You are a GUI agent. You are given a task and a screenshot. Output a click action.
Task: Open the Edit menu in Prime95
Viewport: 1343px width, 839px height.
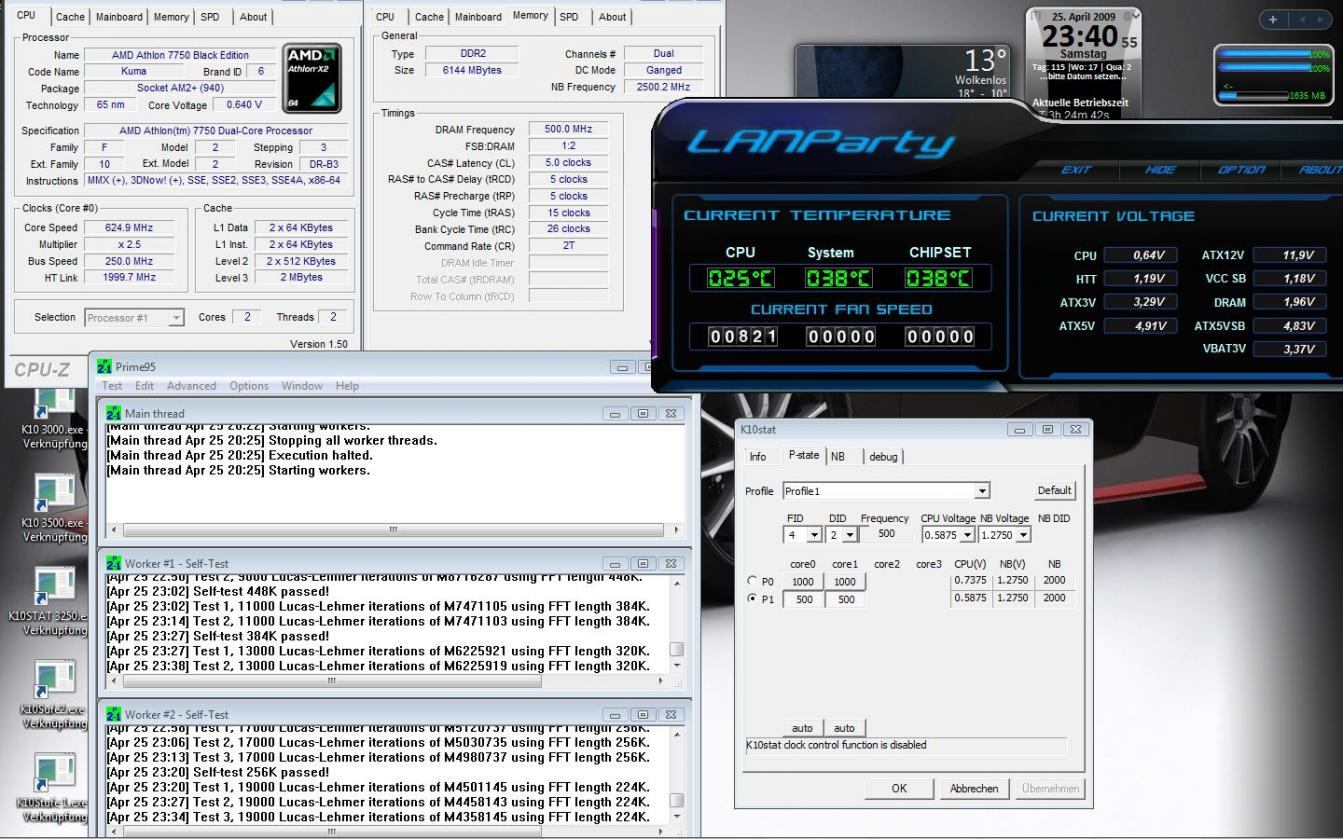point(146,386)
